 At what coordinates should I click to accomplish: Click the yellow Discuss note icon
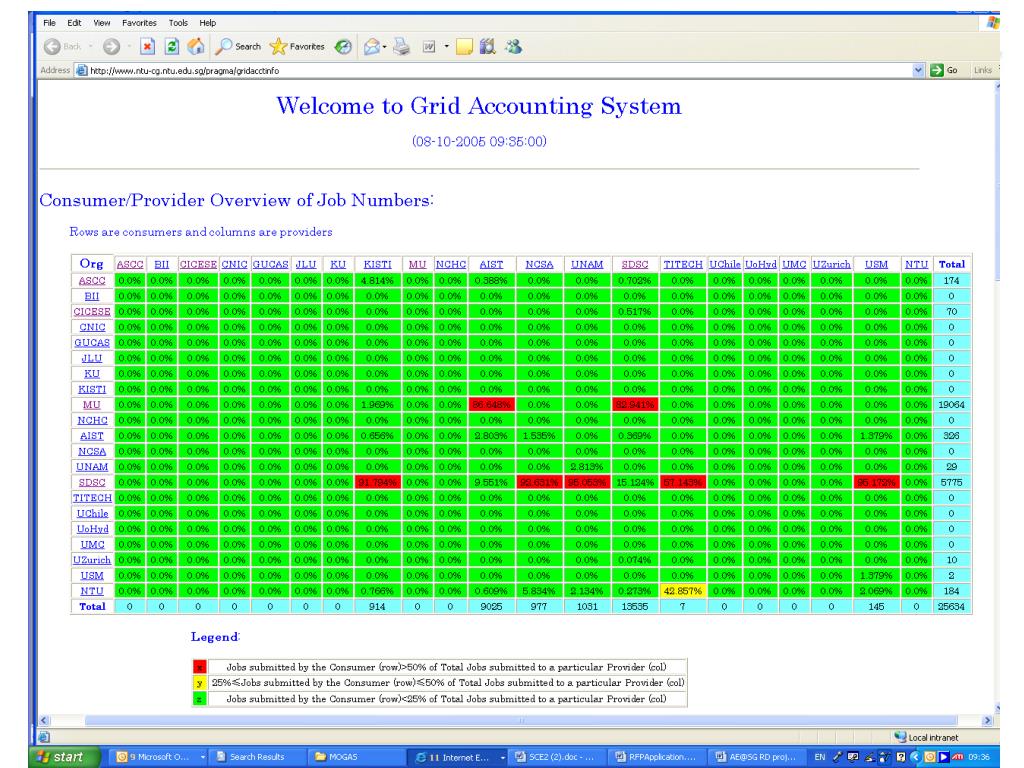coord(464,46)
